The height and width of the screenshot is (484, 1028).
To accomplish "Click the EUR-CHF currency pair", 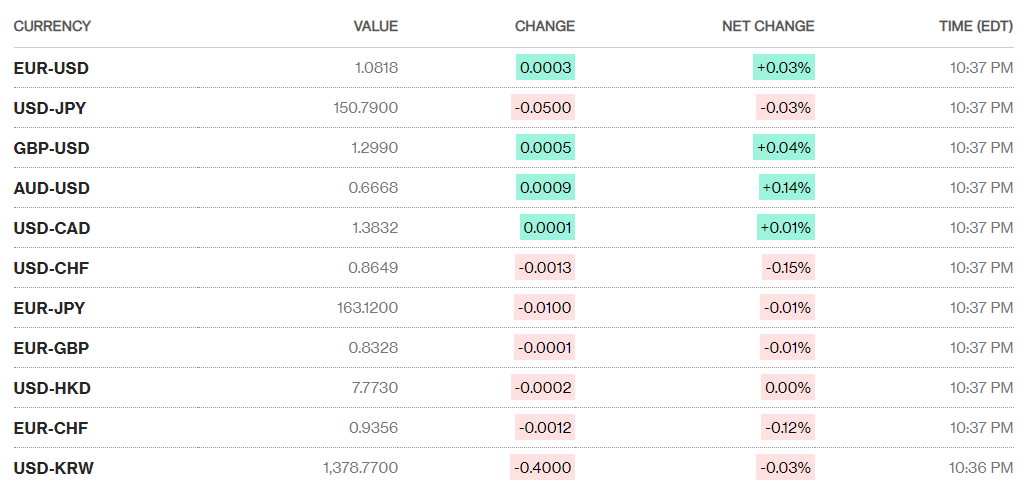I will tap(51, 428).
